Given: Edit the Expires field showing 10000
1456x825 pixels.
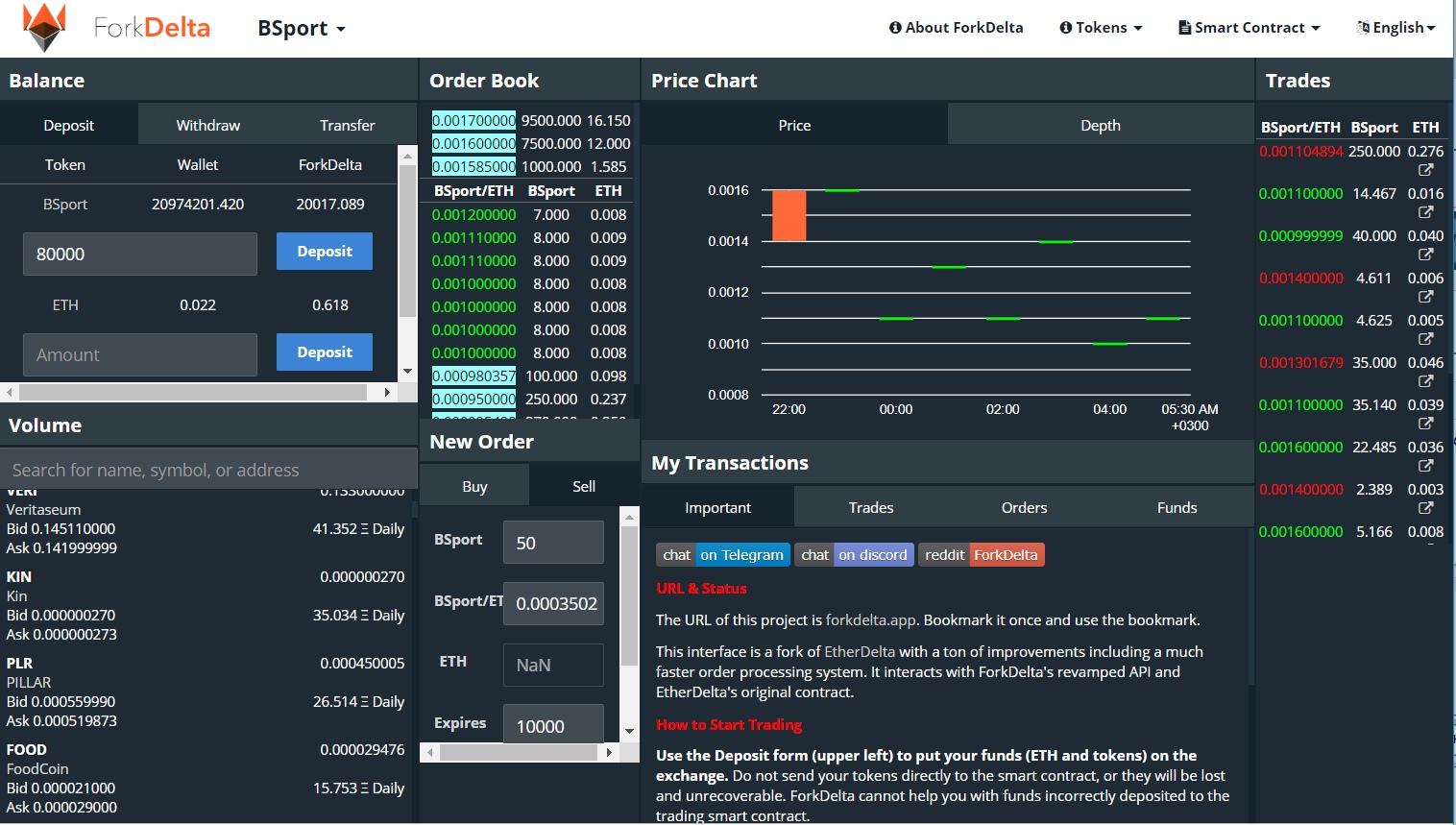Looking at the screenshot, I should click(x=553, y=725).
